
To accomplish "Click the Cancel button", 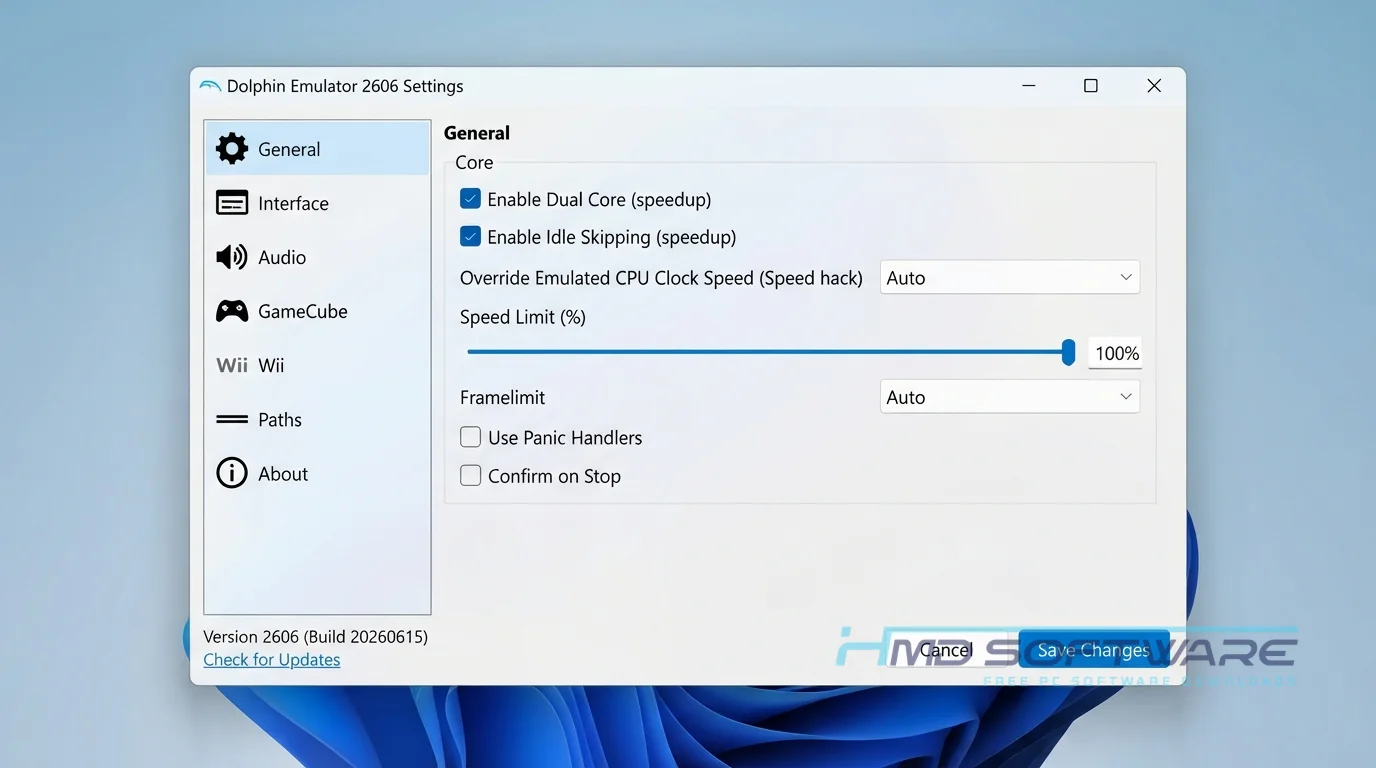I will point(946,650).
